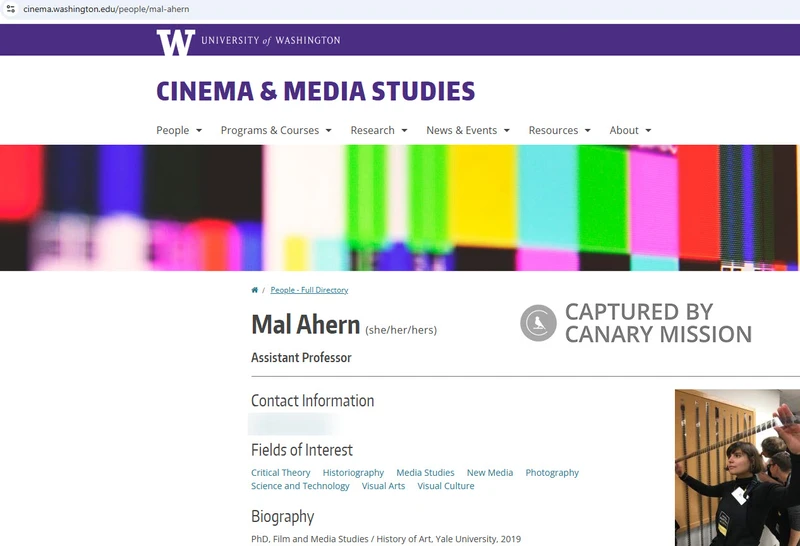Viewport: 800px width, 546px height.
Task: Expand the arrow beside Resources
Action: click(587, 131)
